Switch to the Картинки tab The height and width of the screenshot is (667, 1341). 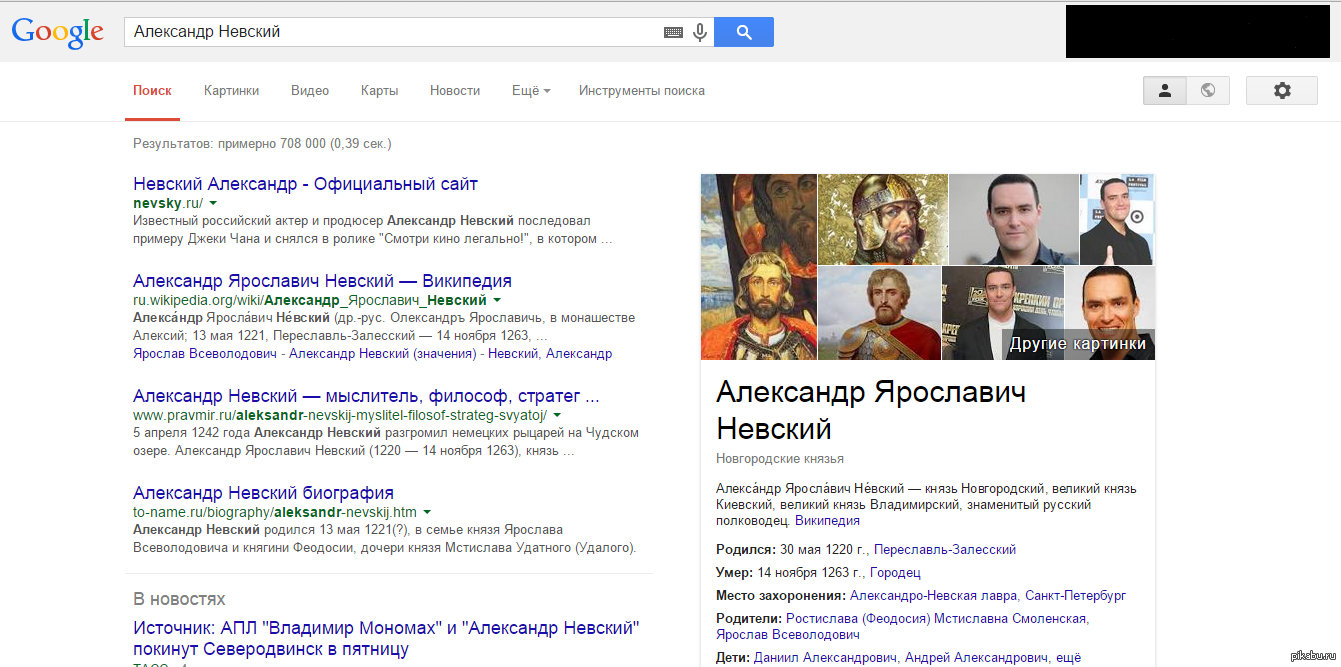(x=231, y=90)
